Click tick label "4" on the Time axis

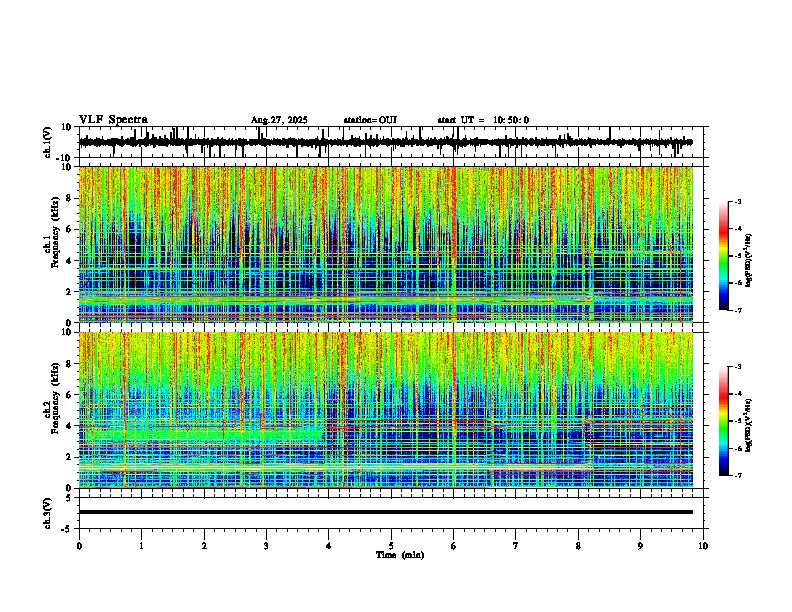coord(329,546)
